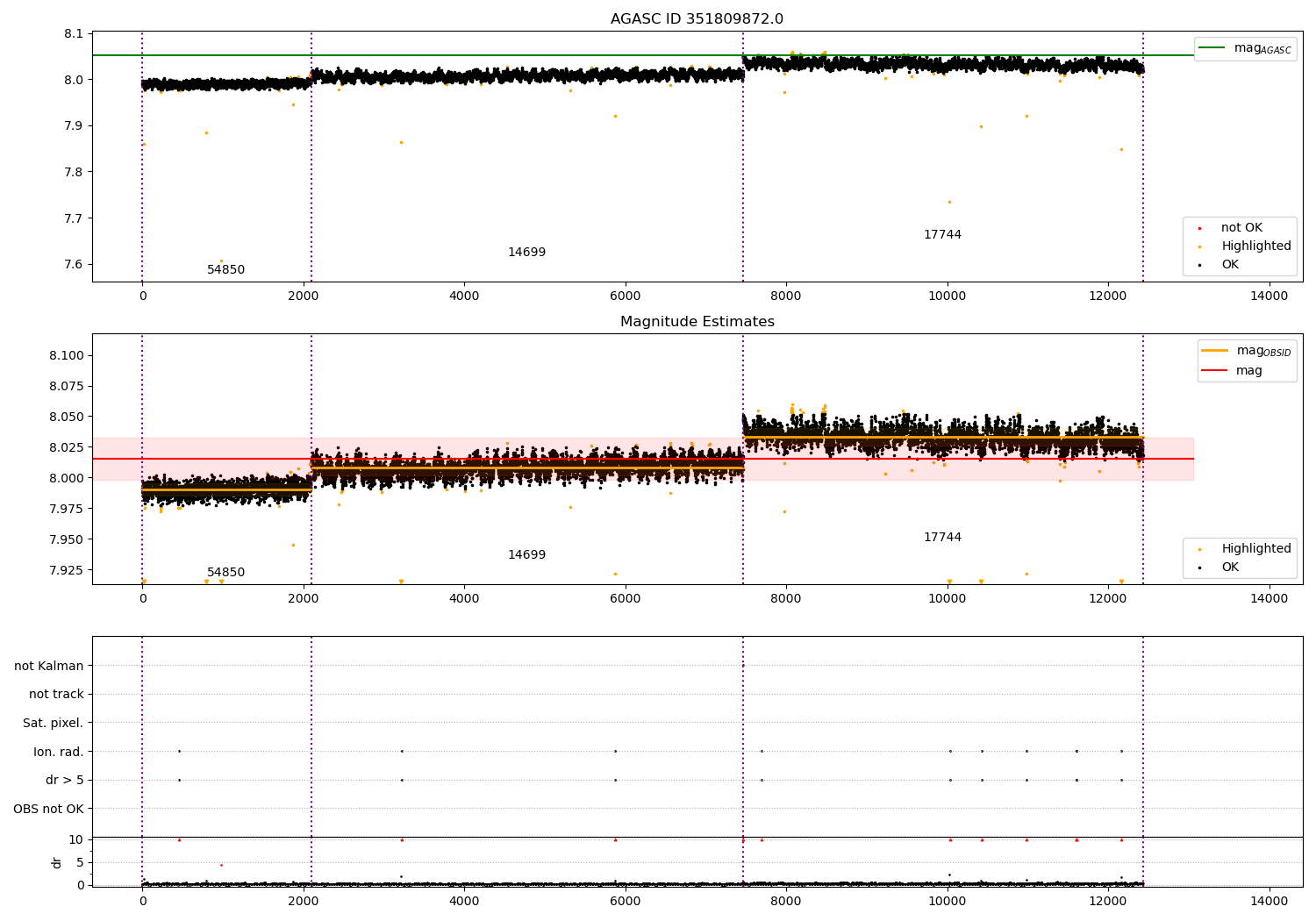
Task: Click obsid label '54850' in AGASC ID plot
Action: click(225, 269)
